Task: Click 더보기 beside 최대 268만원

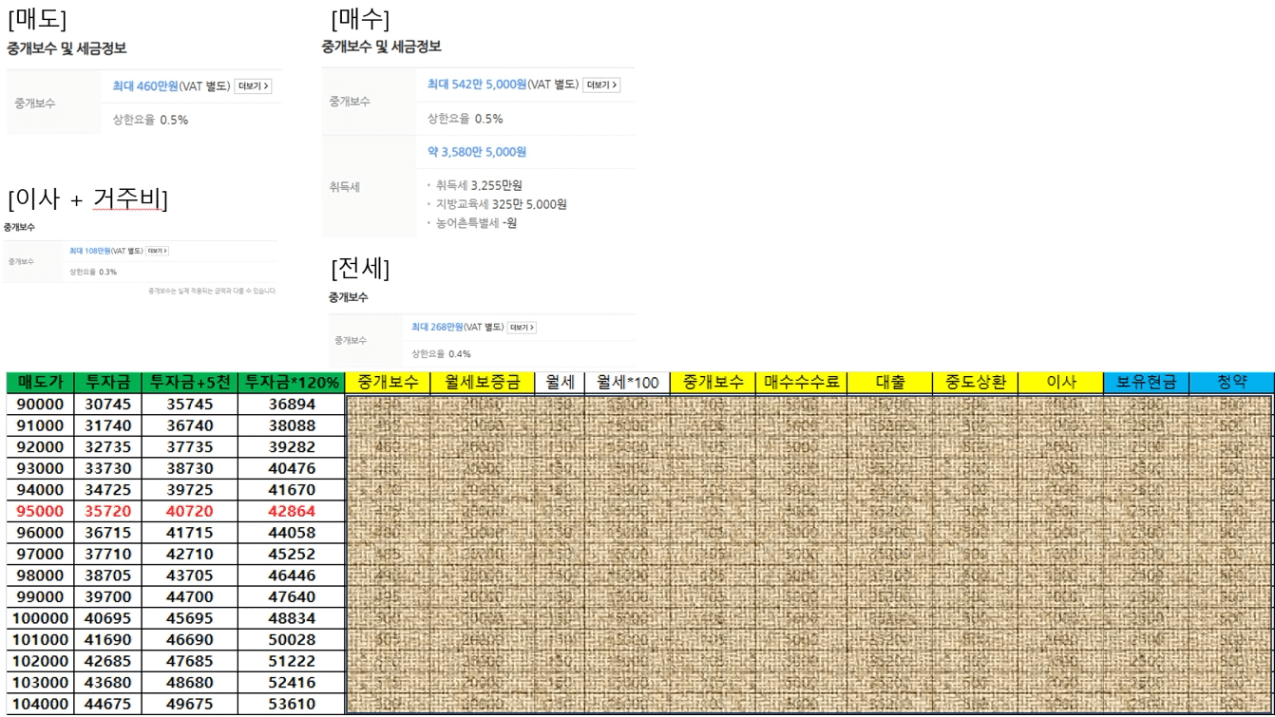Action: (x=522, y=327)
